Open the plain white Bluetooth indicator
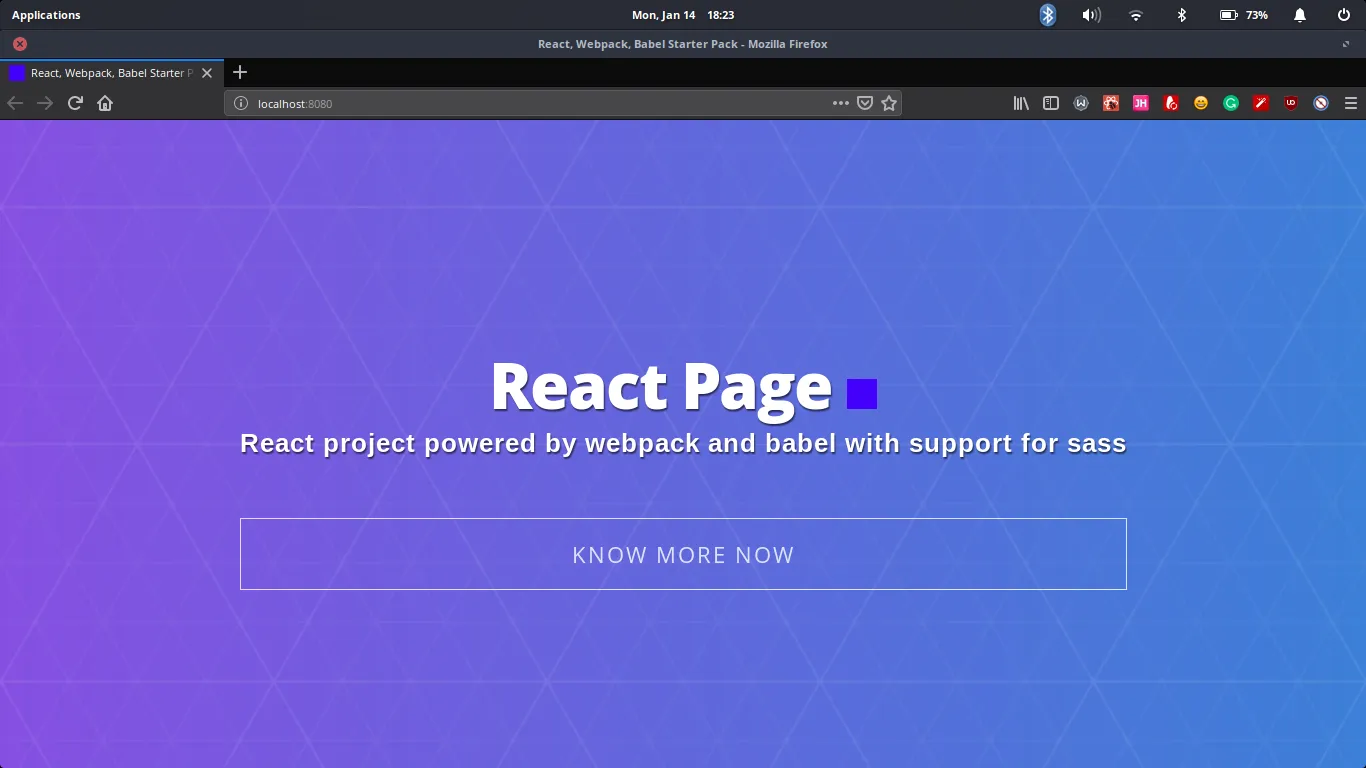1366x768 pixels. [1181, 15]
